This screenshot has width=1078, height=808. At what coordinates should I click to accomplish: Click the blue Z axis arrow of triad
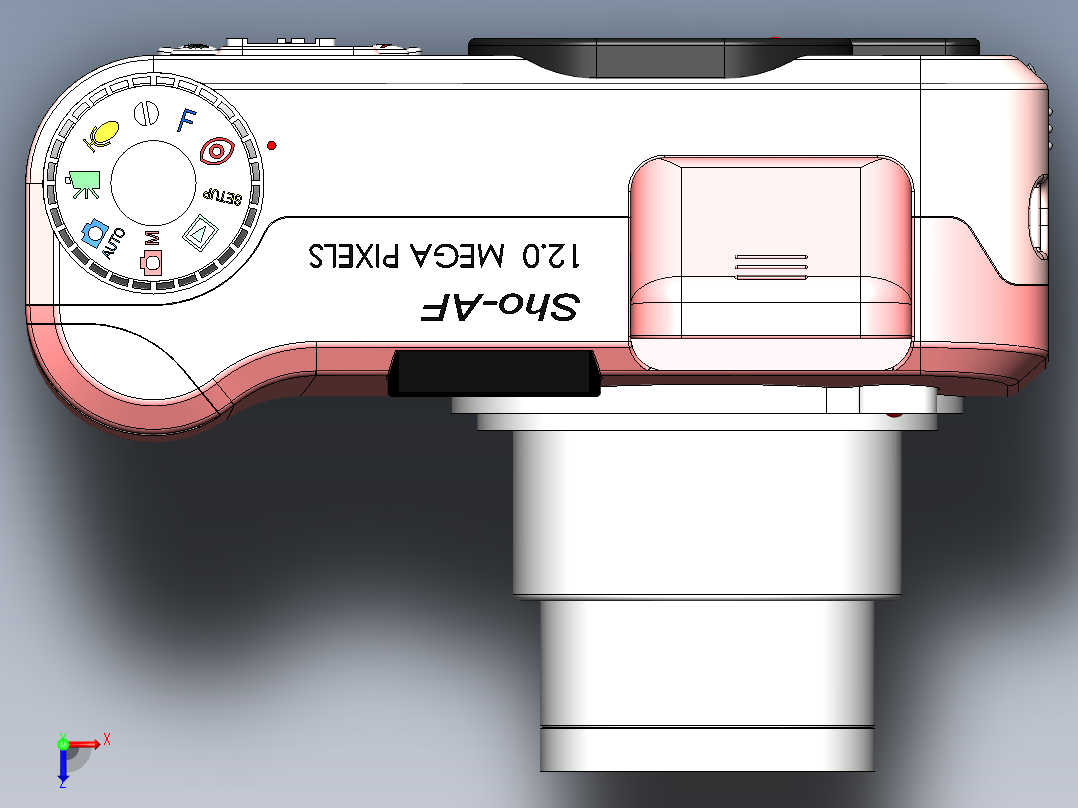pyautogui.click(x=63, y=768)
